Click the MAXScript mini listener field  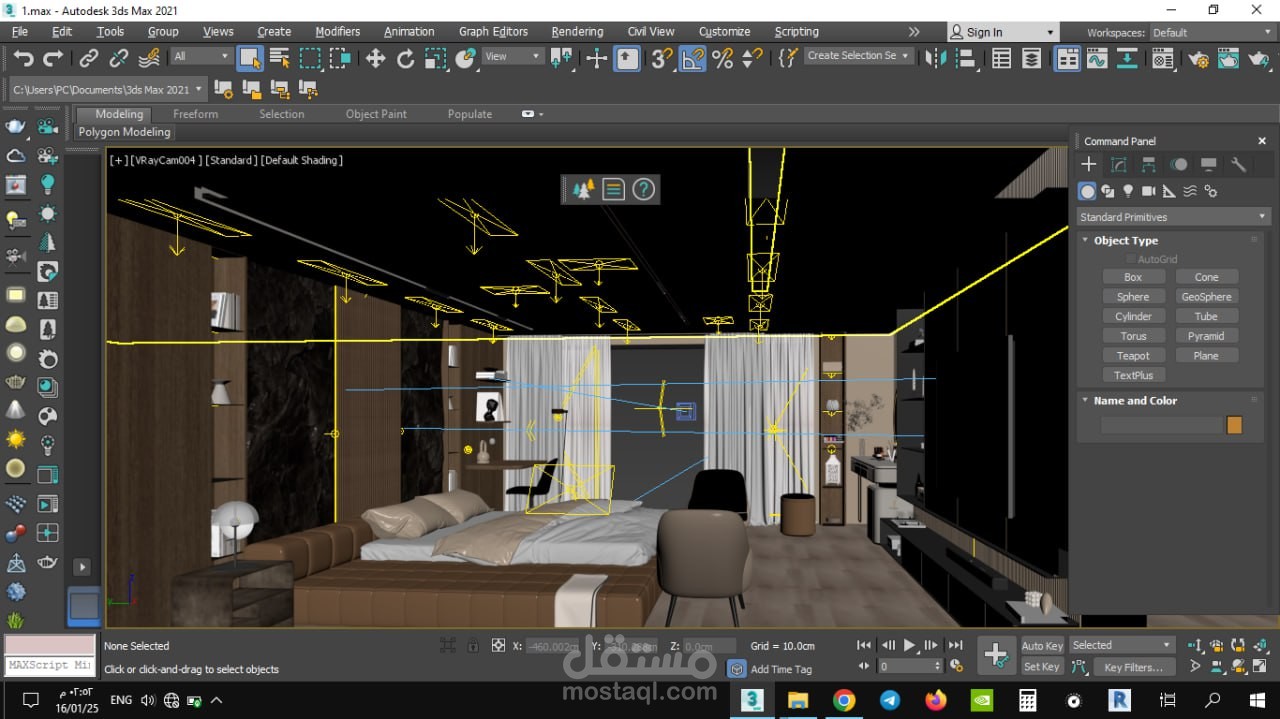[x=50, y=665]
